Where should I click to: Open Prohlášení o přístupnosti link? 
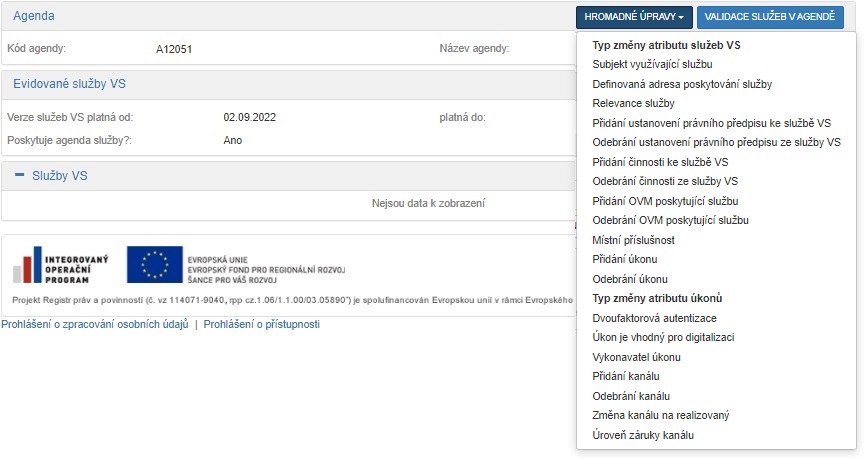point(262,324)
